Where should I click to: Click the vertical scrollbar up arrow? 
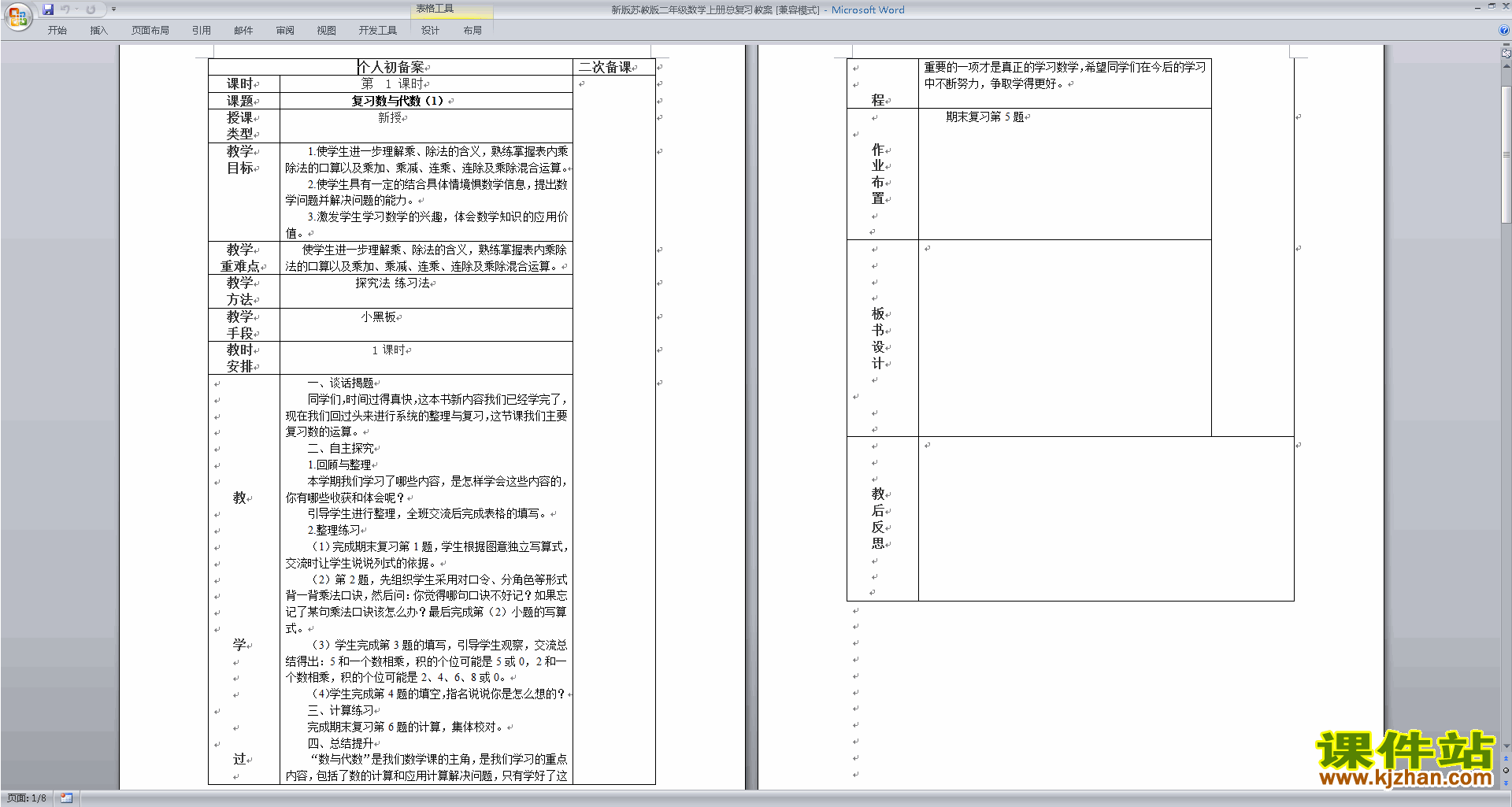pos(1506,66)
